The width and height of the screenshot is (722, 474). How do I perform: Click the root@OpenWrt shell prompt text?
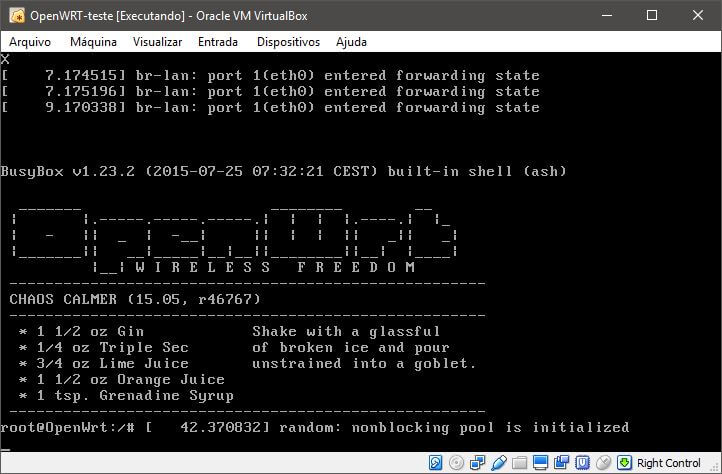[x=68, y=427]
